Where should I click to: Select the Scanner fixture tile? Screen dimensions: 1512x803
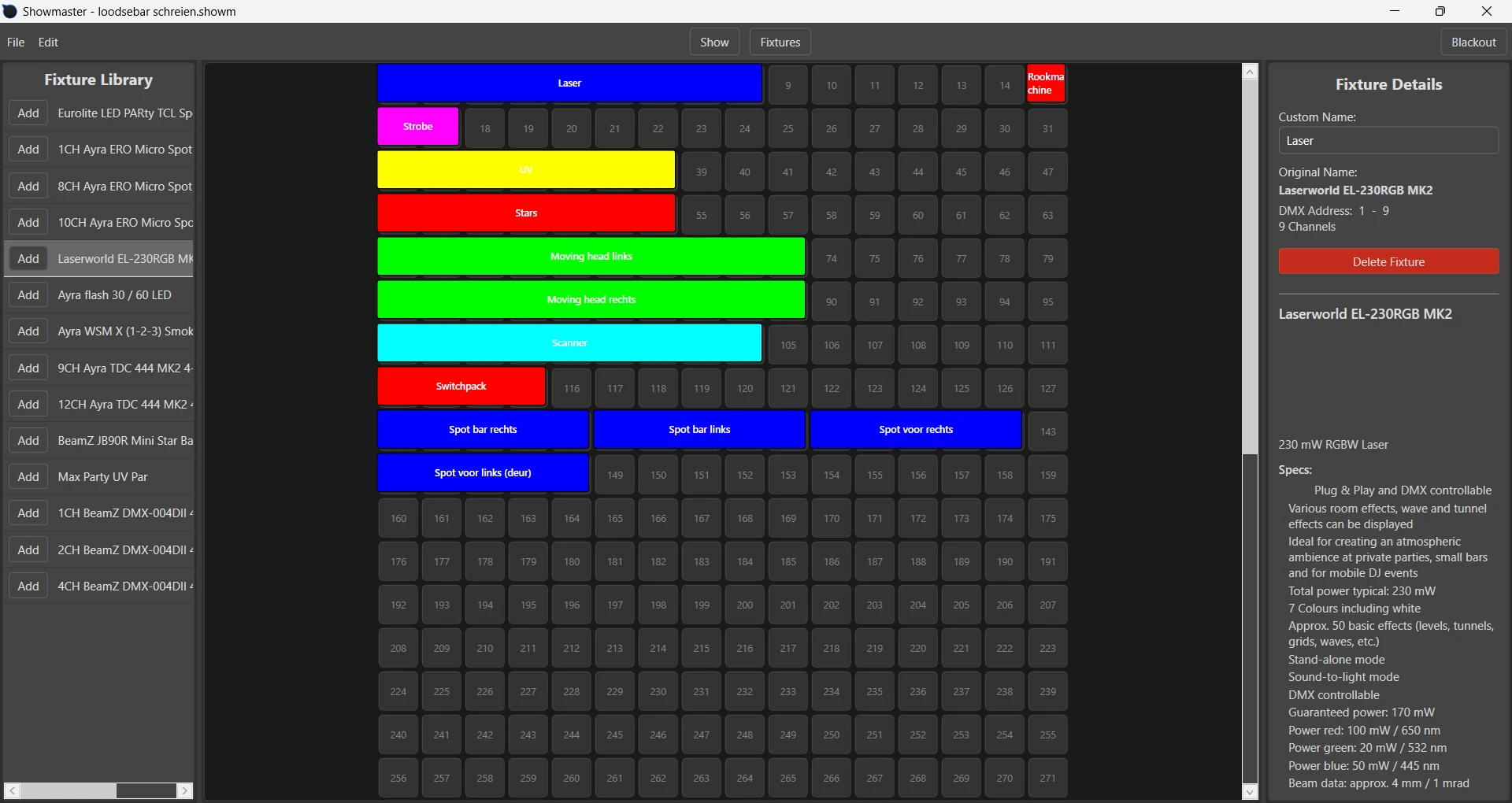tap(569, 342)
